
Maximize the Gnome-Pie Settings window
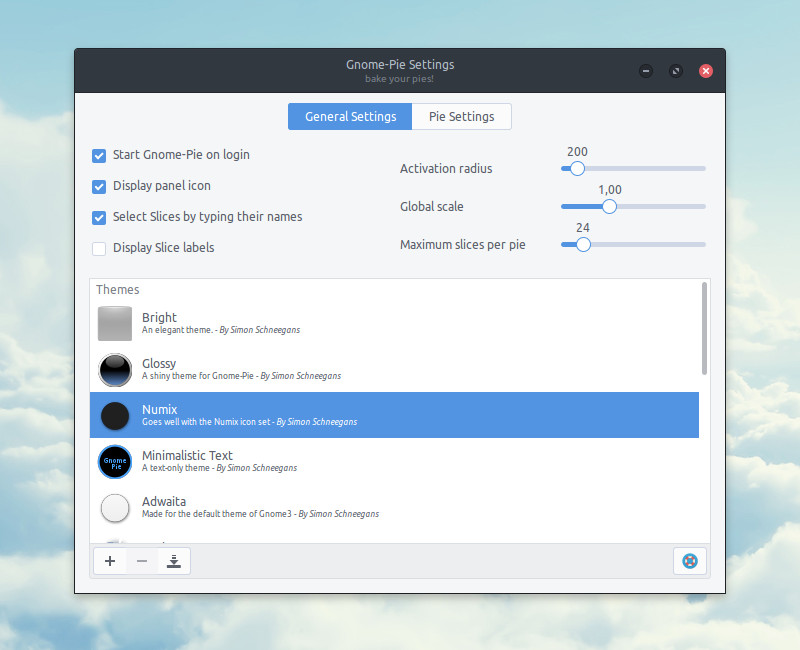click(x=676, y=71)
